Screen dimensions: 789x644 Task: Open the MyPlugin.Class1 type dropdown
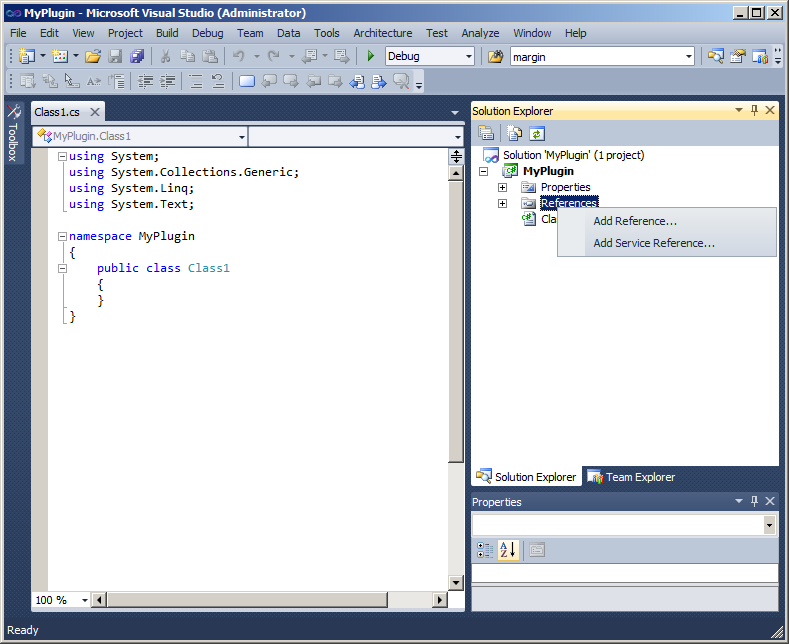(x=242, y=136)
